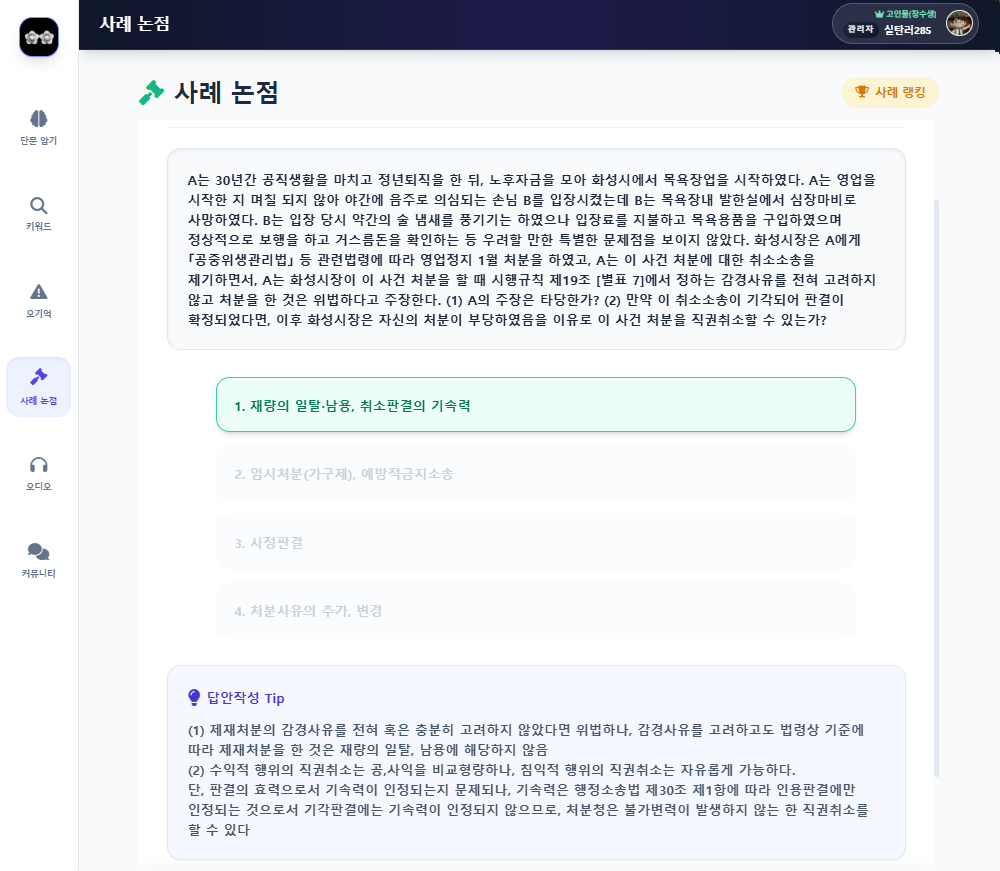Viewport: 1000px width, 871px height.
Task: Click the lightbulb icon beside 답안작성 Tip
Action: [194, 697]
